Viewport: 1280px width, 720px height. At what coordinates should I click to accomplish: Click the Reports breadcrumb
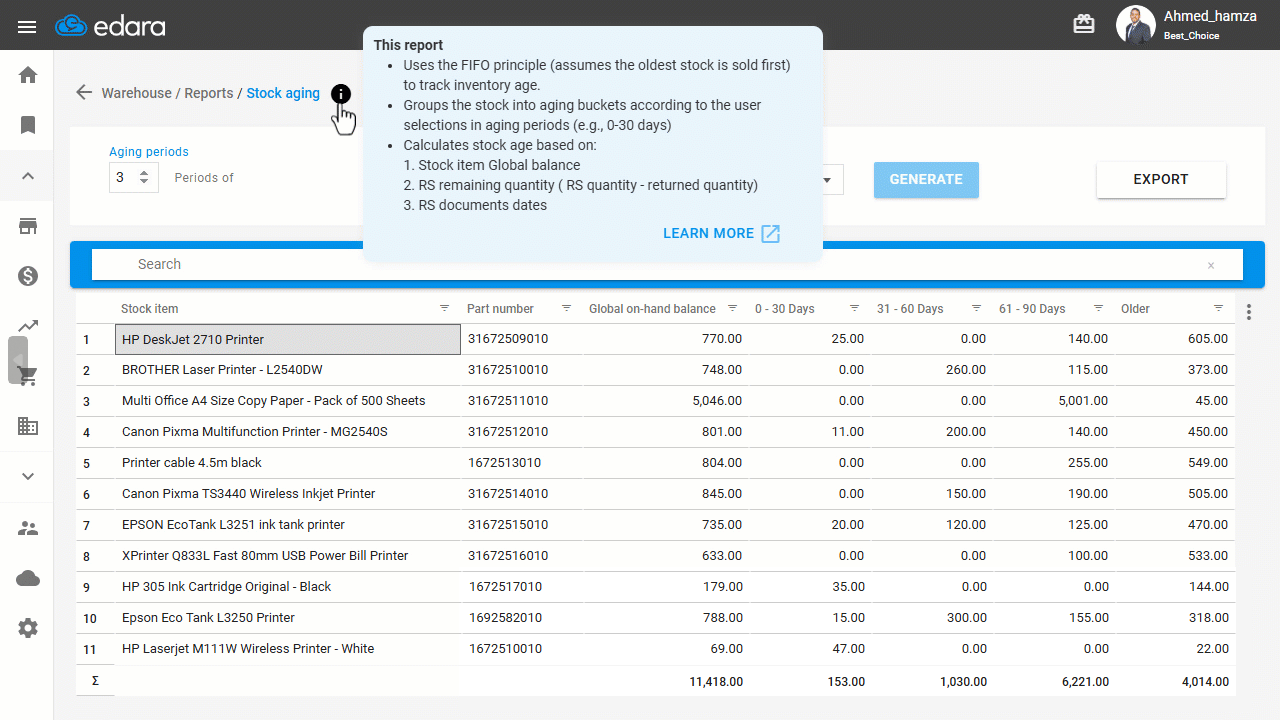208,93
